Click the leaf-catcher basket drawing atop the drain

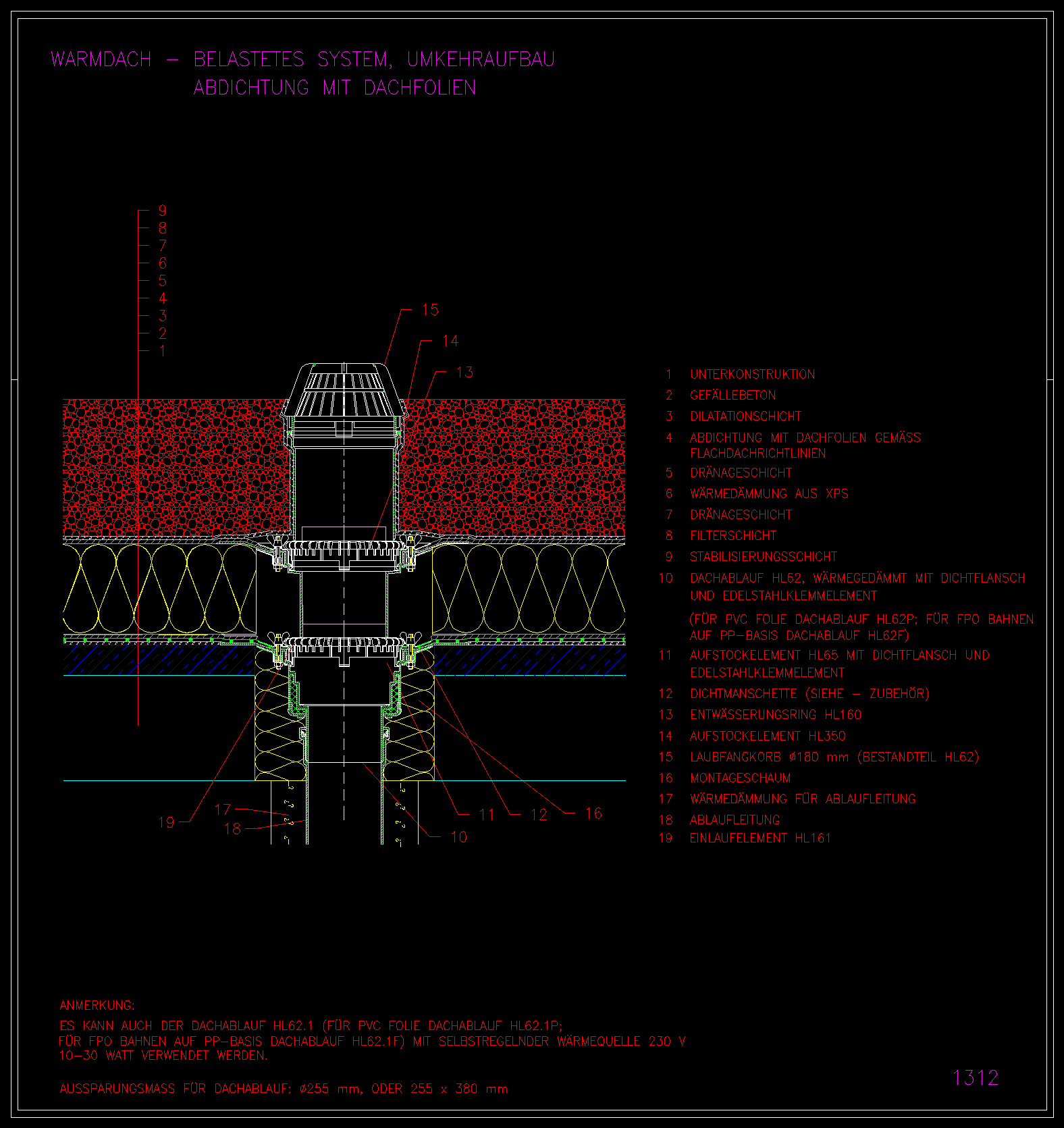coord(344,392)
